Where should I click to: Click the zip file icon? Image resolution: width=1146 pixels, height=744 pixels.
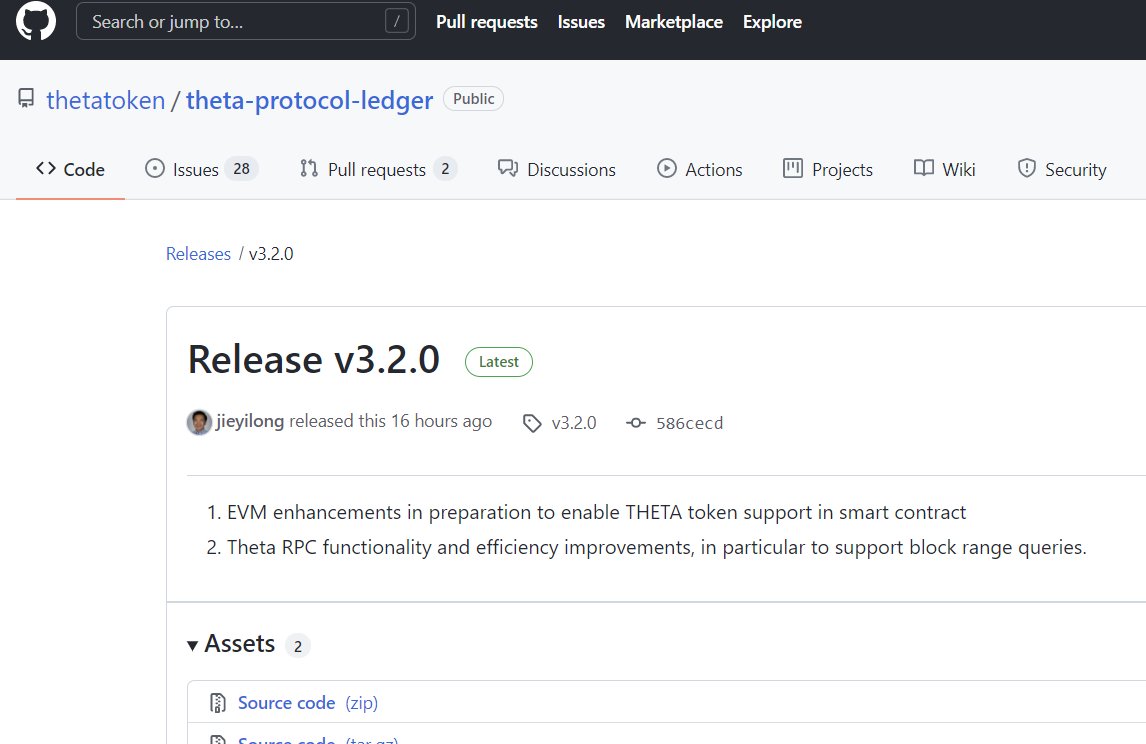point(218,702)
